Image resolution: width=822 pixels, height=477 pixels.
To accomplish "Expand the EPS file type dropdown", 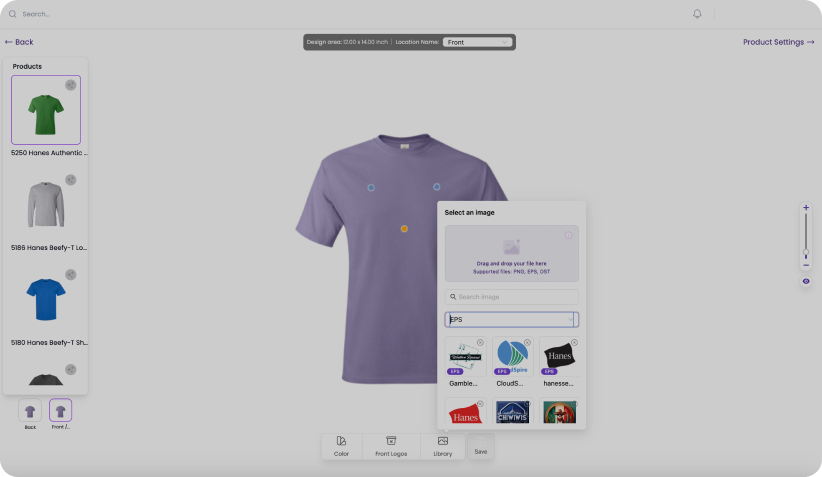I will pyautogui.click(x=572, y=320).
